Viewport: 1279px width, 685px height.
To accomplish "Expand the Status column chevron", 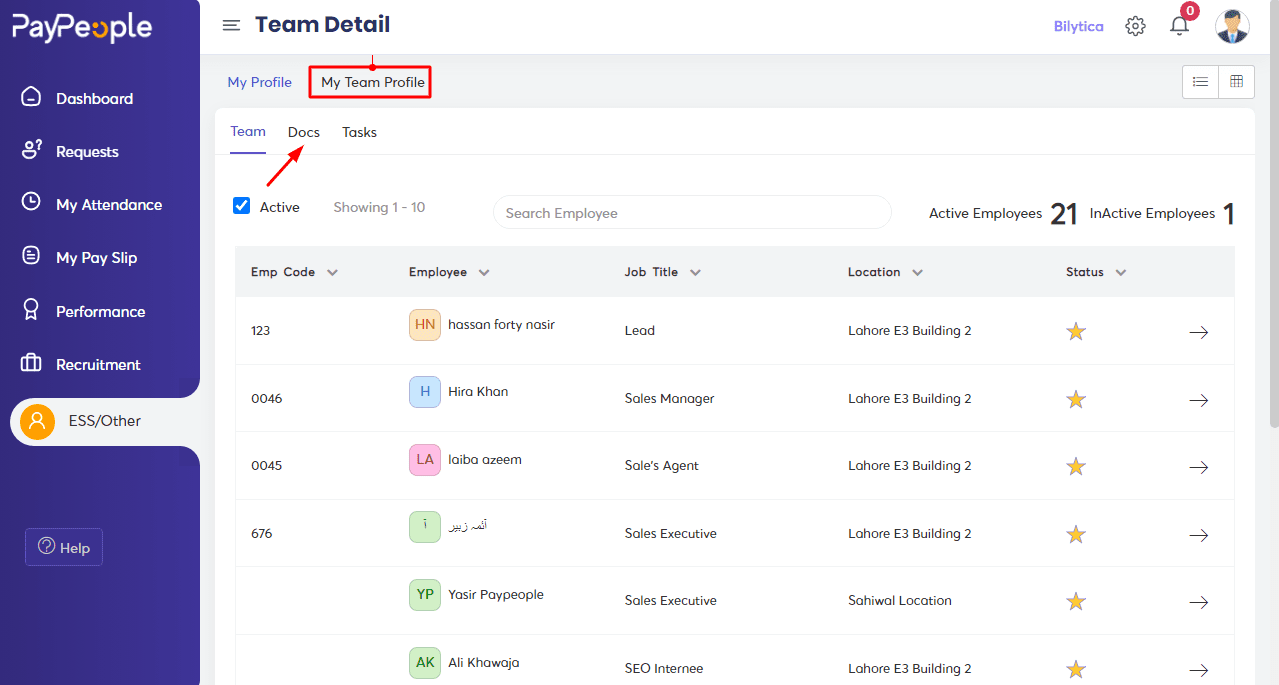I will click(1121, 273).
